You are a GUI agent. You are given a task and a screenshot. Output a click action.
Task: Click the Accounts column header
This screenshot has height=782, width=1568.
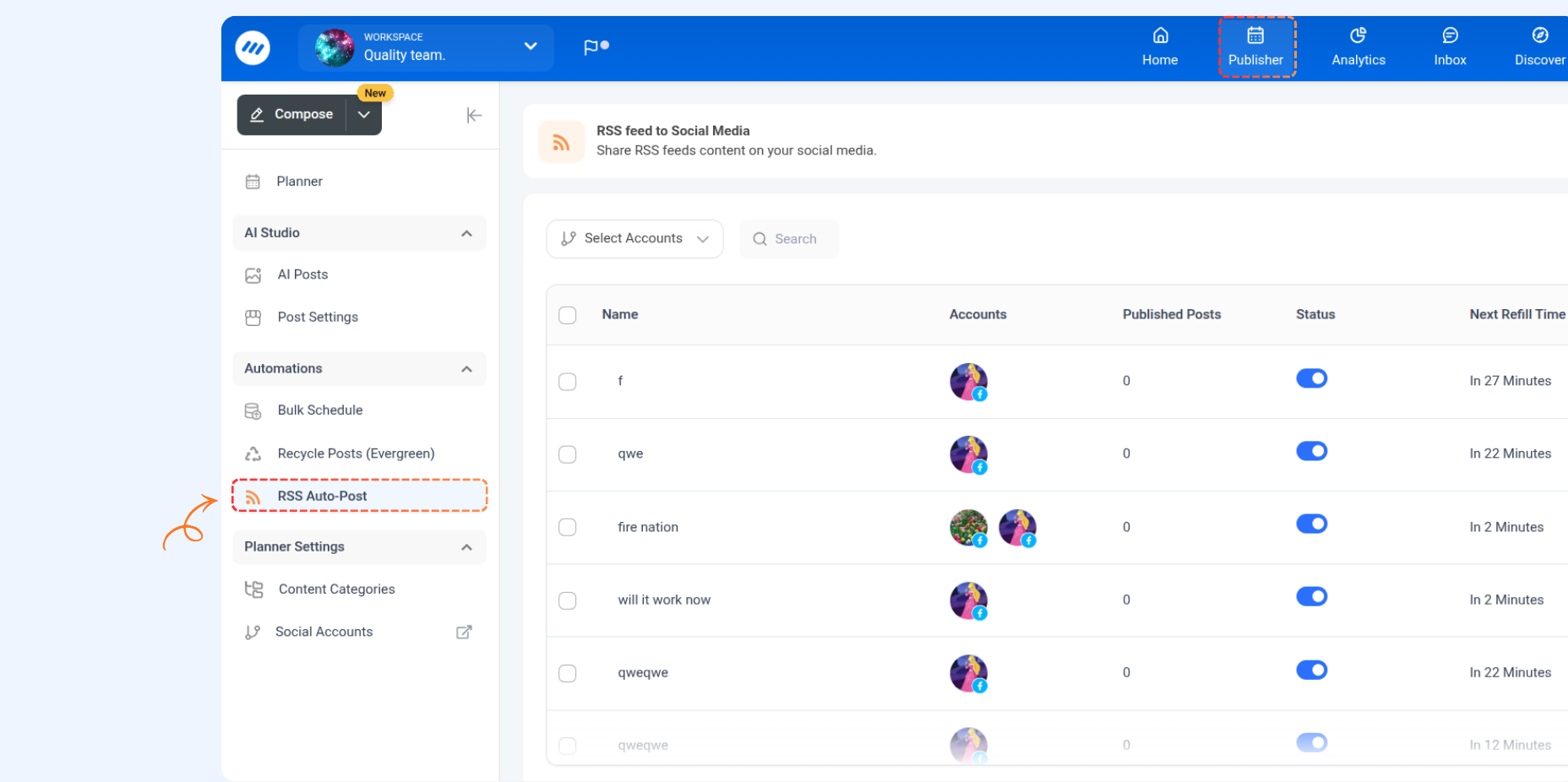(x=977, y=314)
